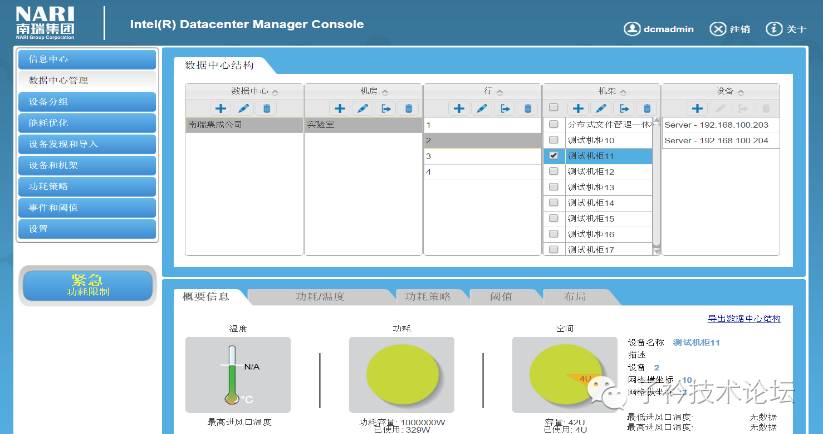Switch to the 功耗/温度 tab
Viewport: 823px width, 434px height.
[x=320, y=297]
